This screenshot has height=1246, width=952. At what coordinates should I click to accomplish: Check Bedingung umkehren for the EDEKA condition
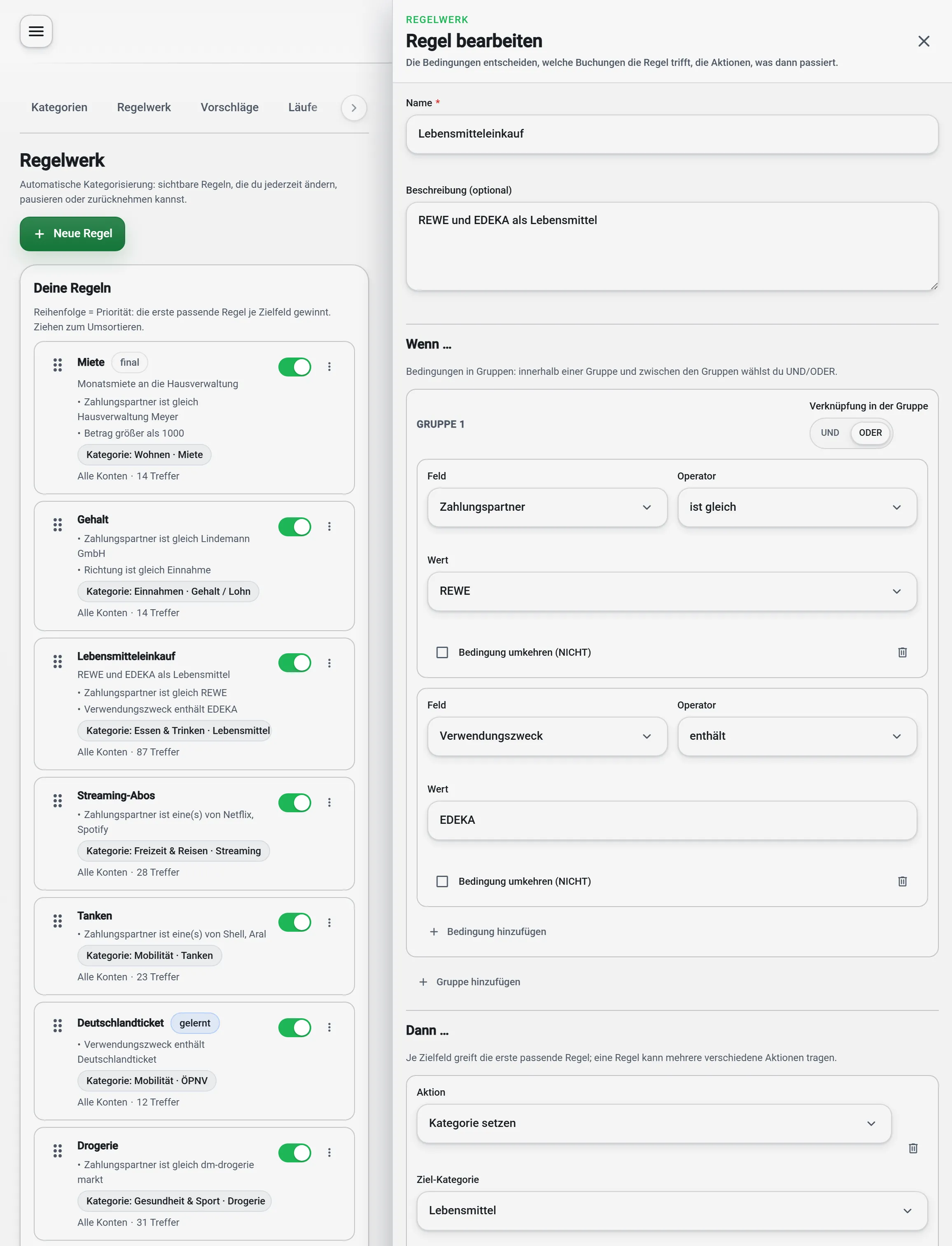pyautogui.click(x=443, y=881)
